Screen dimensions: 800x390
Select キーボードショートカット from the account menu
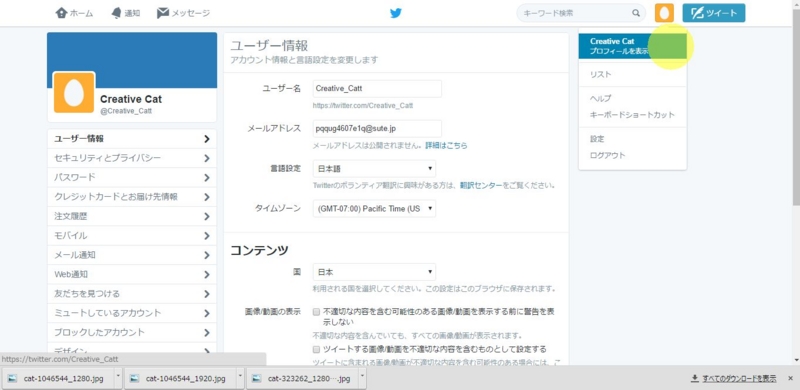pos(632,115)
